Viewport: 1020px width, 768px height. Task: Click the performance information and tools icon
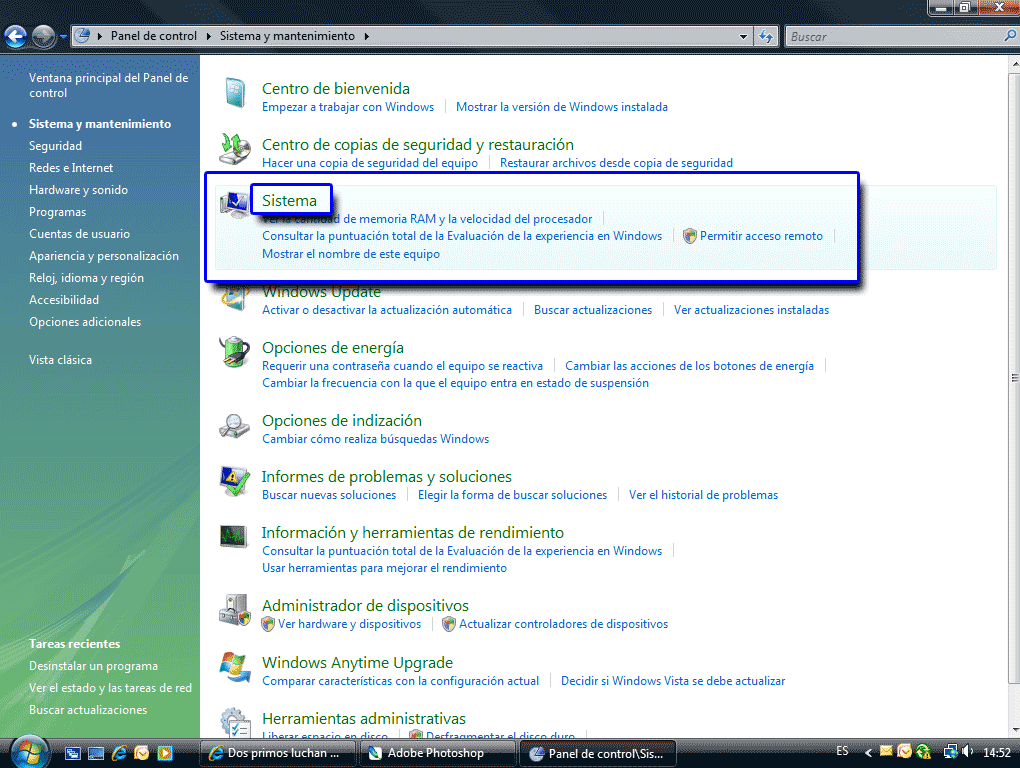234,538
